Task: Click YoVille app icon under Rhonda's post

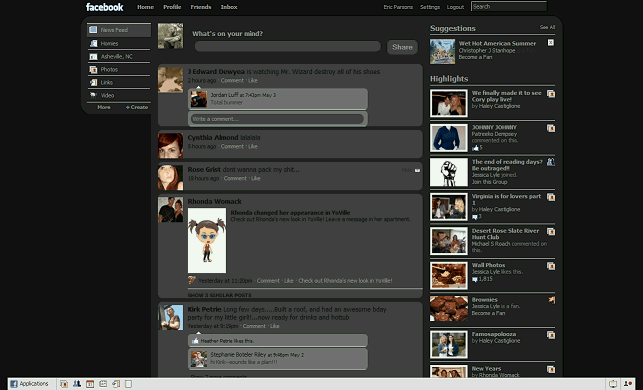Action: click(x=192, y=281)
